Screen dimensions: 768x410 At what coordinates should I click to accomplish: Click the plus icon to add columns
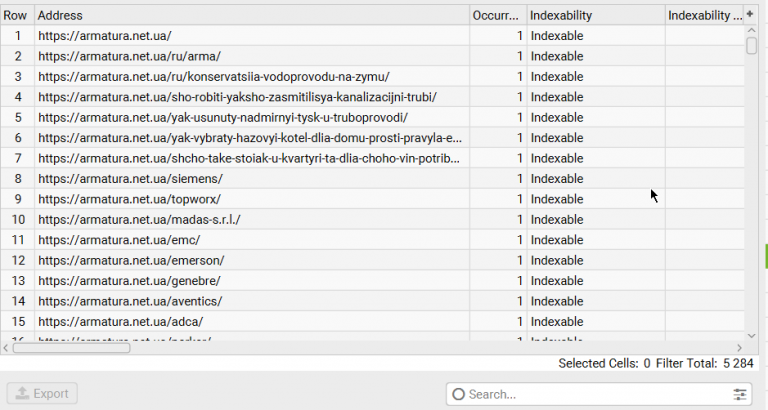751,15
